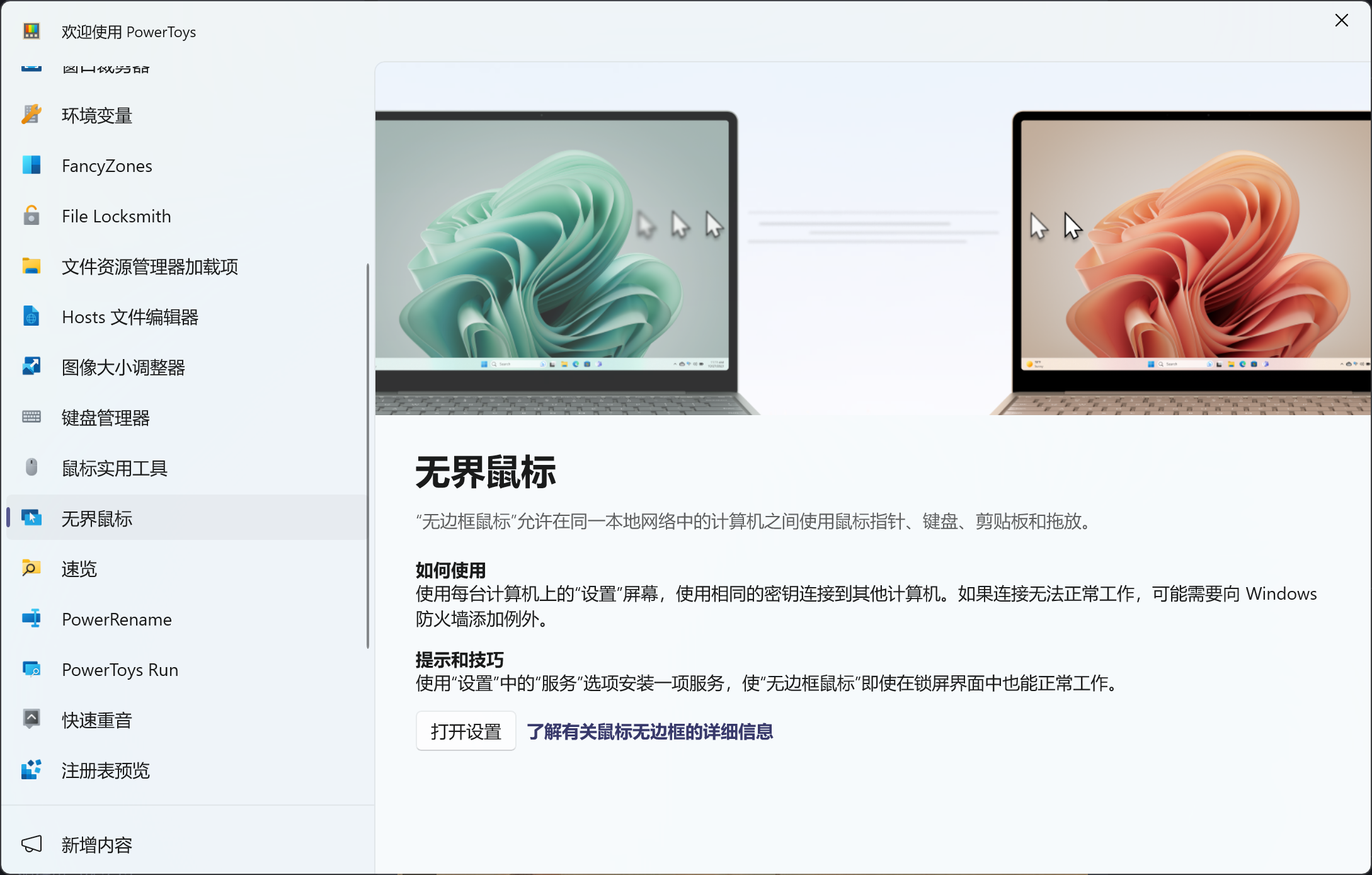
Task: Click the 文件资源管理器加载项 folder icon
Action: [x=31, y=266]
